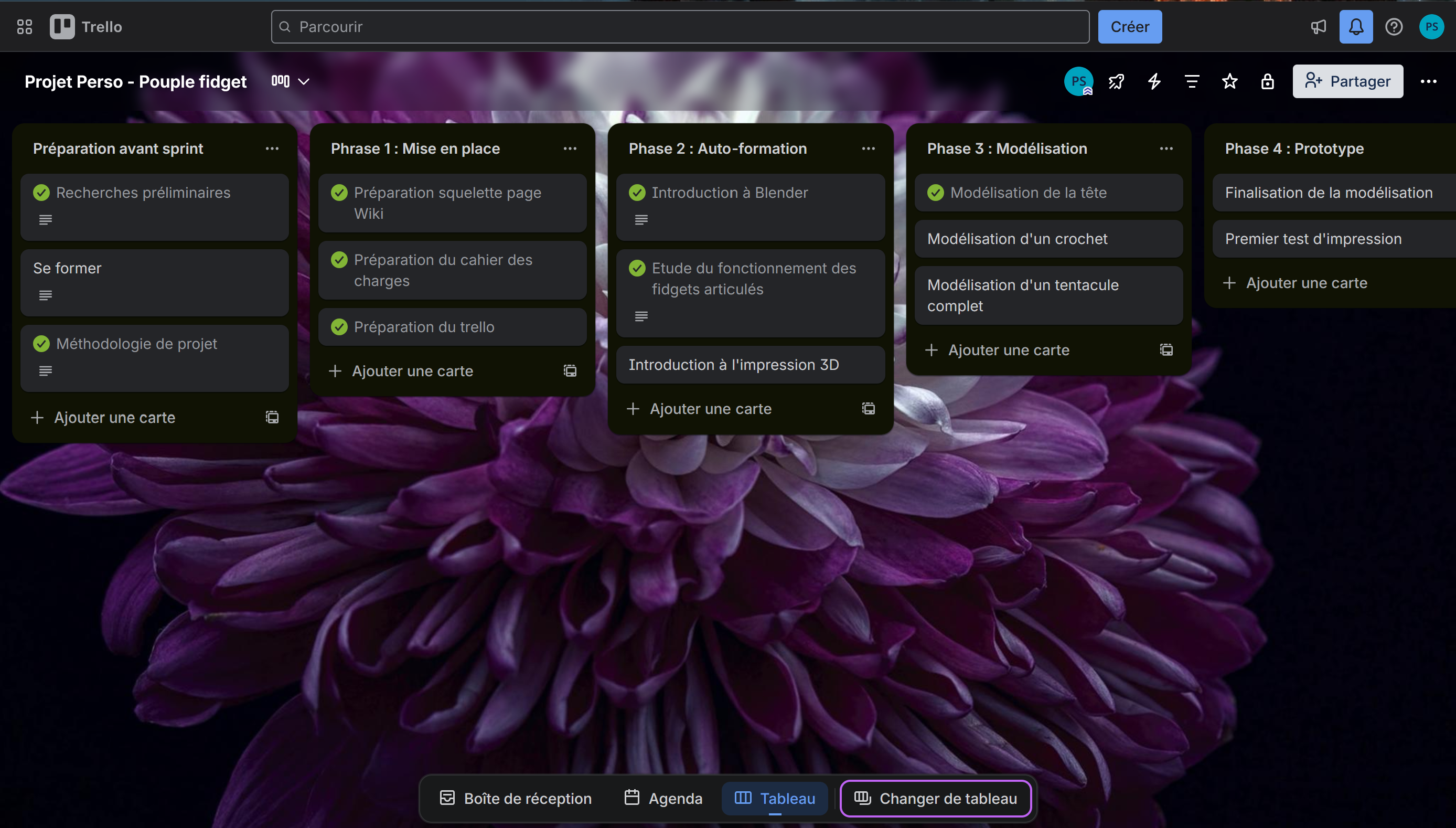Open the notifications bell
1456x828 pixels.
[1355, 27]
